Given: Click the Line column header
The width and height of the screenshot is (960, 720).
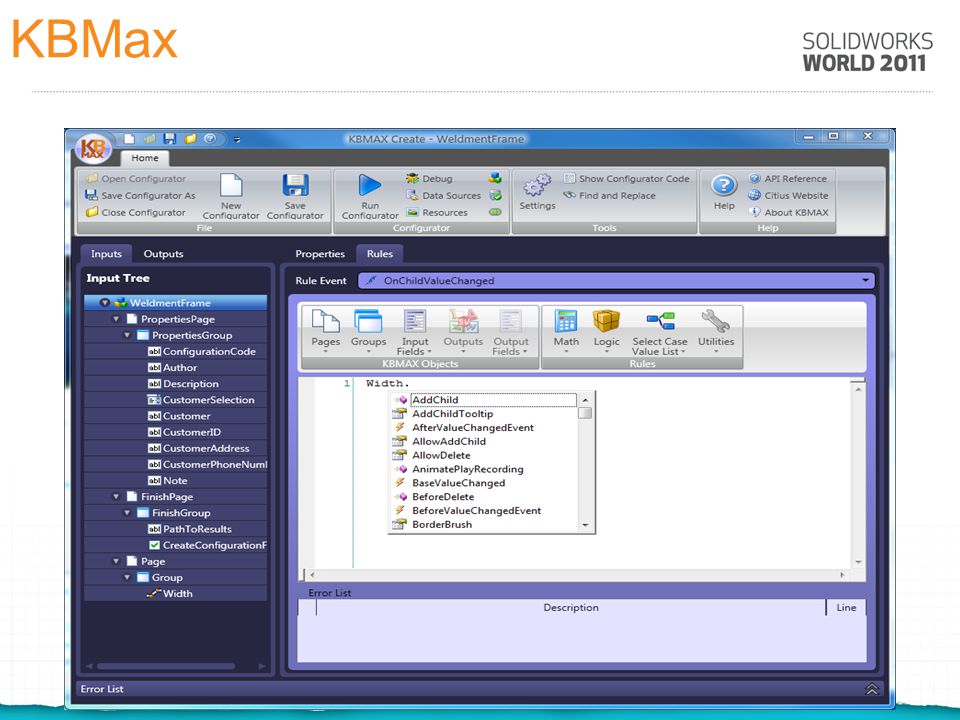Looking at the screenshot, I should coord(846,607).
